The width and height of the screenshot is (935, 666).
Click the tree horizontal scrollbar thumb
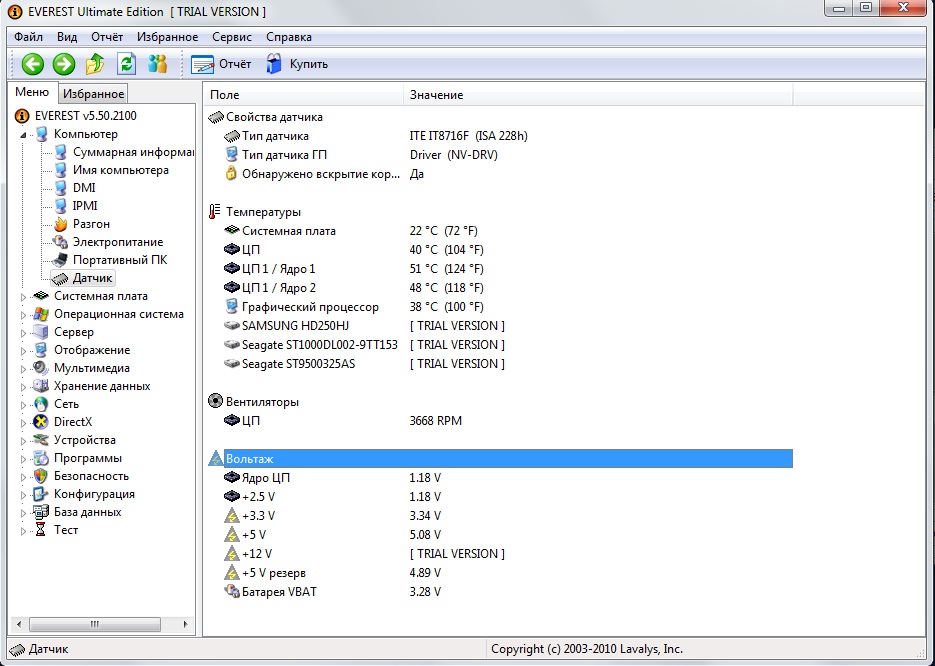(x=95, y=624)
